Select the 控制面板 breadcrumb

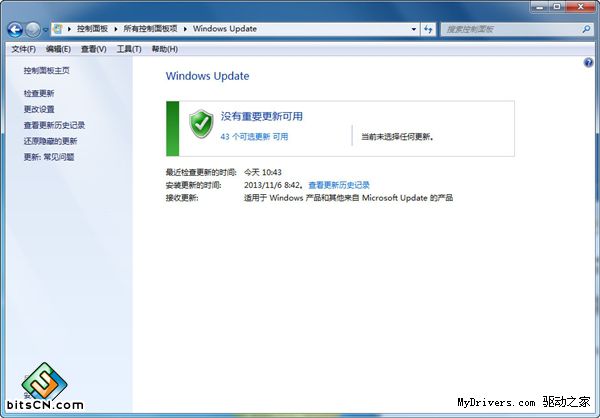pos(92,29)
